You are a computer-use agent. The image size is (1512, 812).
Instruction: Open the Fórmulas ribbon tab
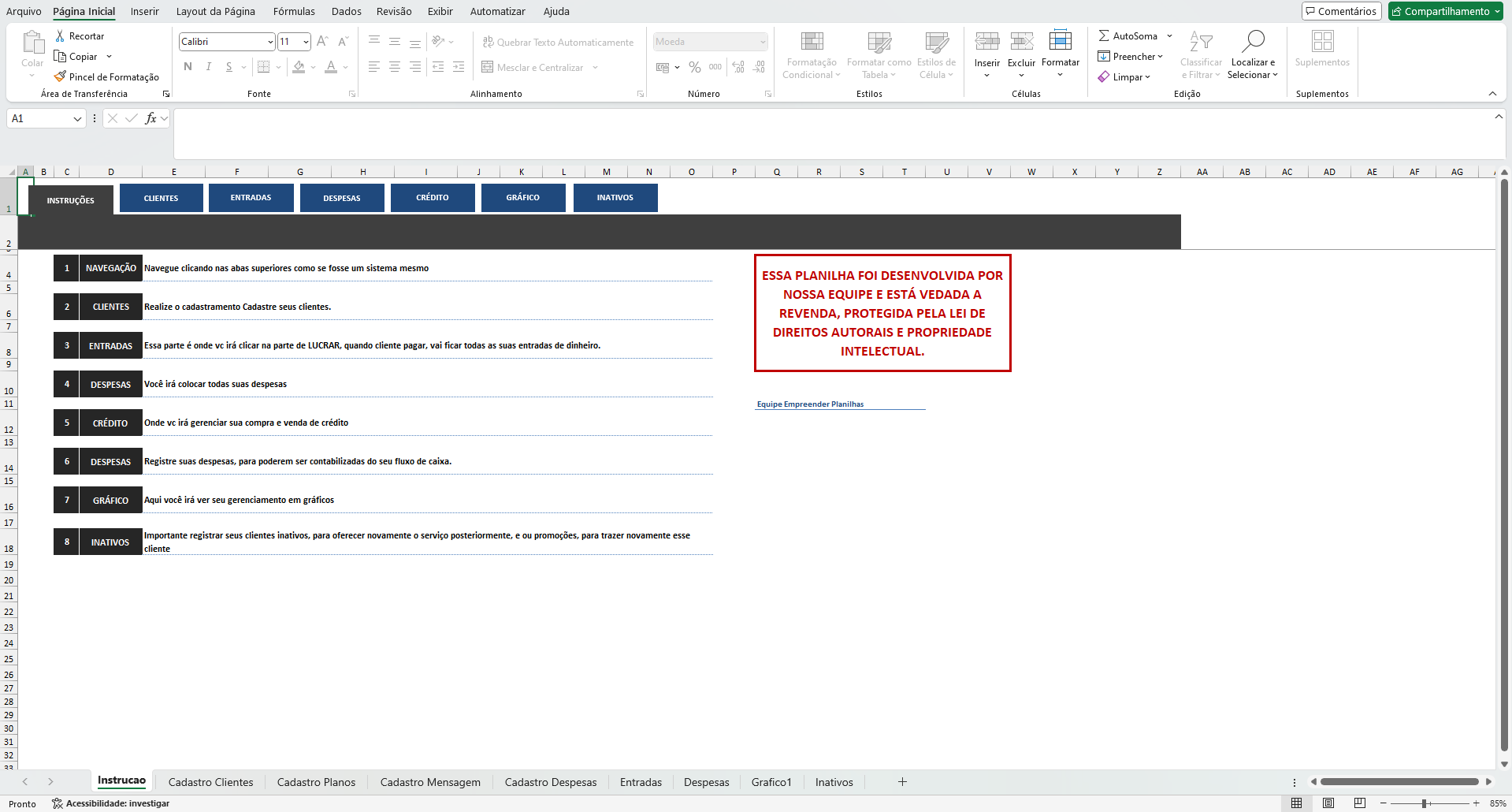294,11
